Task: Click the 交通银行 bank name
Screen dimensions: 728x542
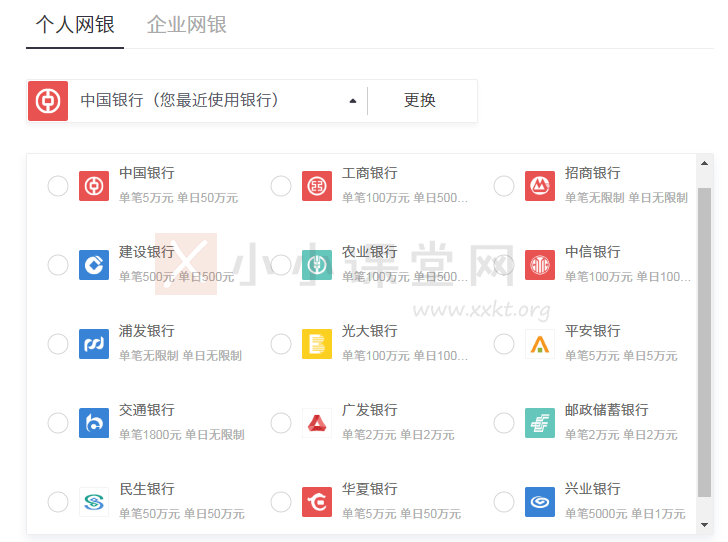Action: [147, 410]
